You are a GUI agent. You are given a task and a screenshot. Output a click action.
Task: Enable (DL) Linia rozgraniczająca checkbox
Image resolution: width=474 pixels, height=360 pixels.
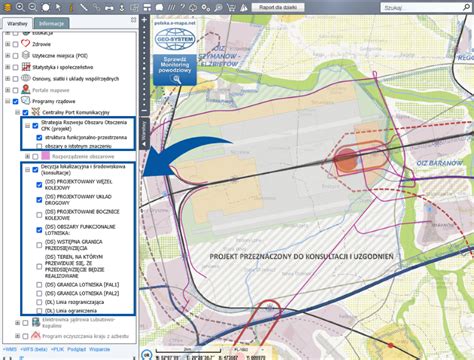tap(39, 302)
